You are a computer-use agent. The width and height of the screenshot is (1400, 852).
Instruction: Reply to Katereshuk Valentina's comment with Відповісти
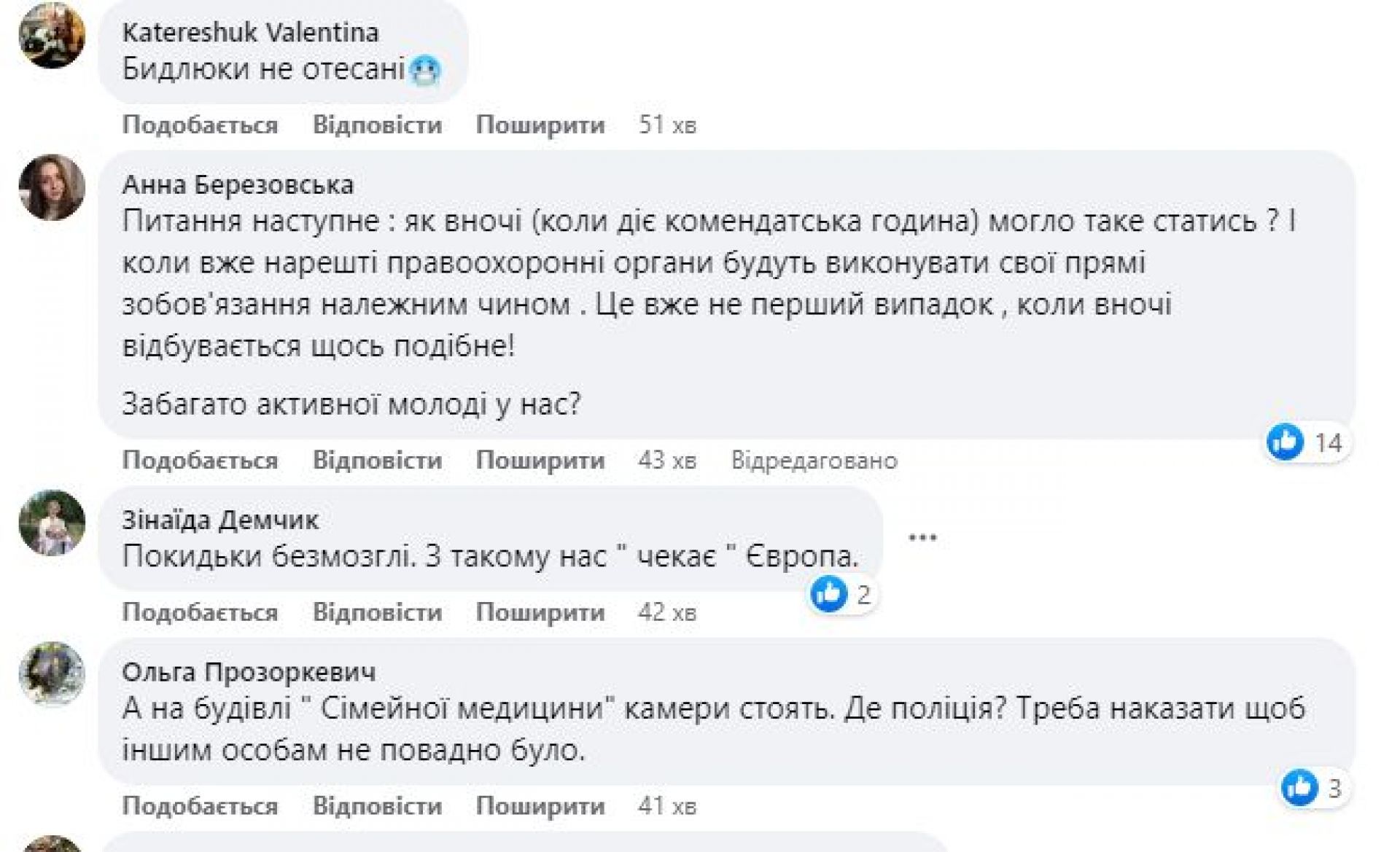click(x=377, y=125)
